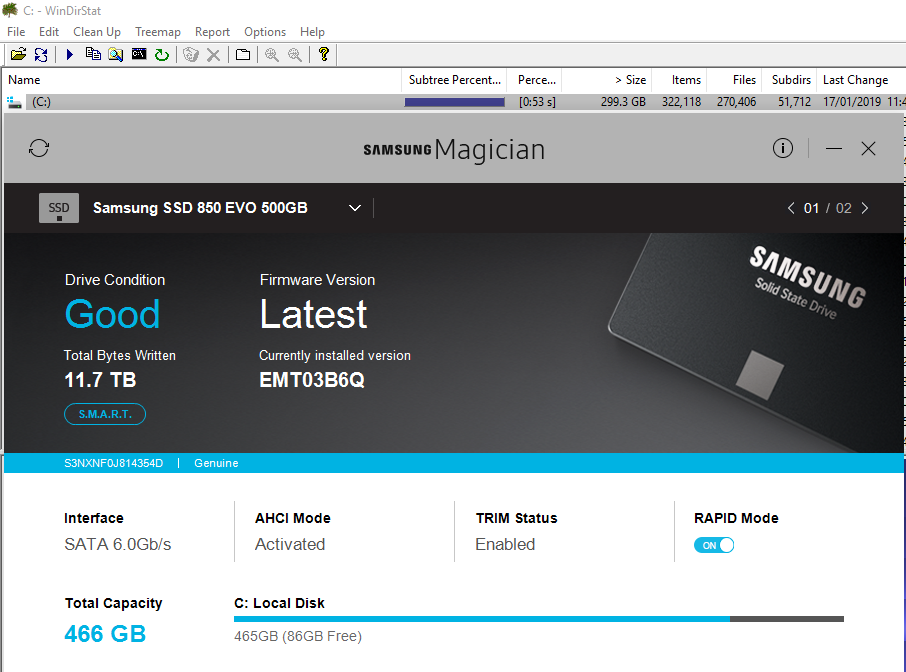Click the Good drive condition text
The height and width of the screenshot is (672, 906).
click(112, 314)
